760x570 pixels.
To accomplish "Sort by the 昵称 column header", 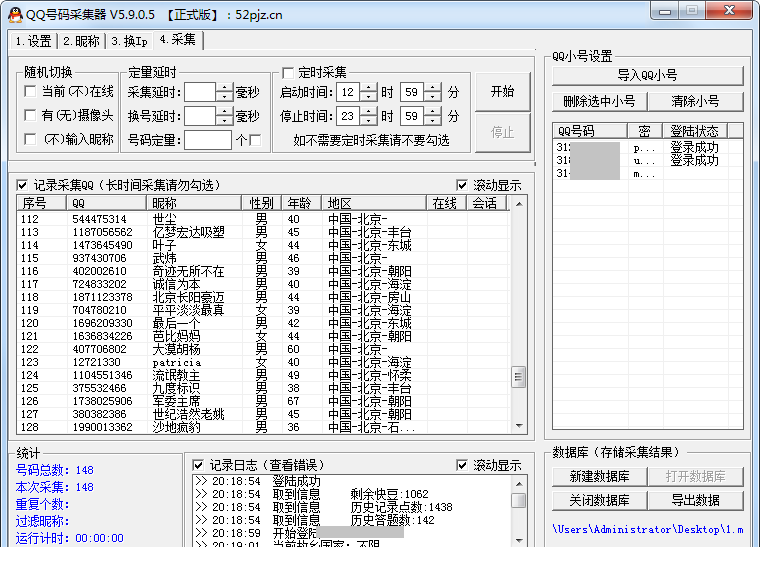I will (194, 203).
